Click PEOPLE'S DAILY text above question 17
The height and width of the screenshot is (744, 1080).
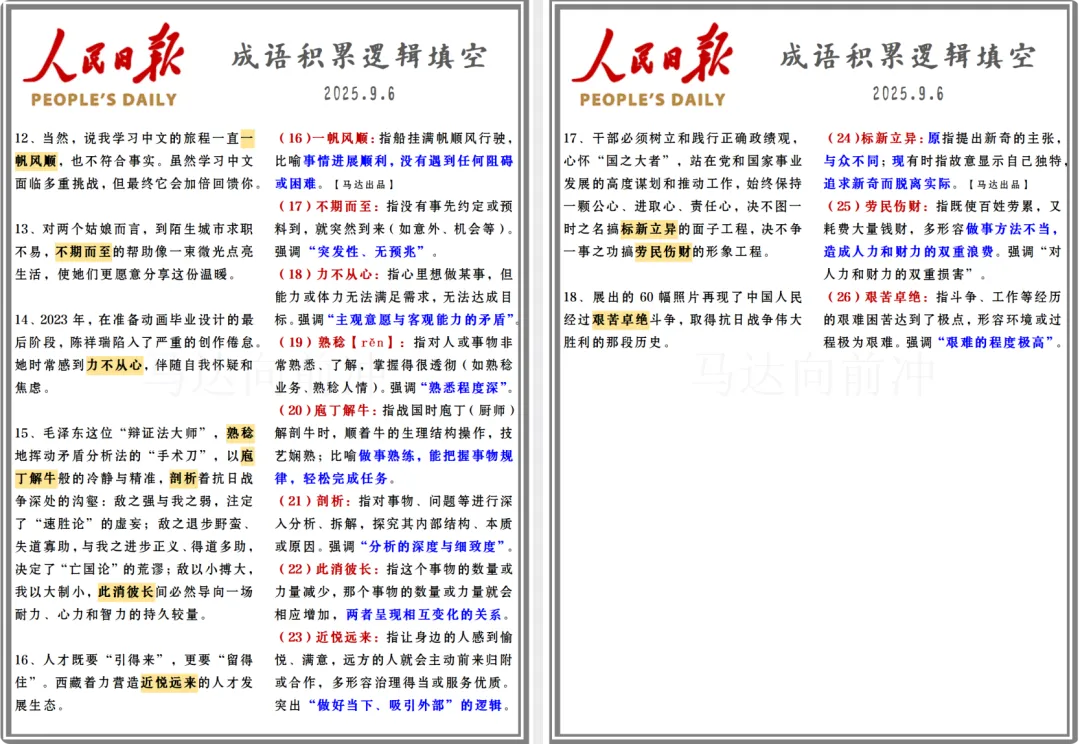pos(652,100)
